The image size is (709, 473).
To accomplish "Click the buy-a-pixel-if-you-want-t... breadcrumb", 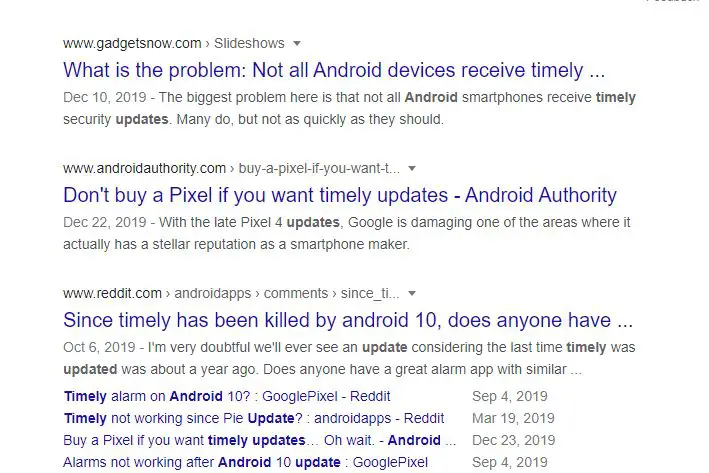I will 319,168.
